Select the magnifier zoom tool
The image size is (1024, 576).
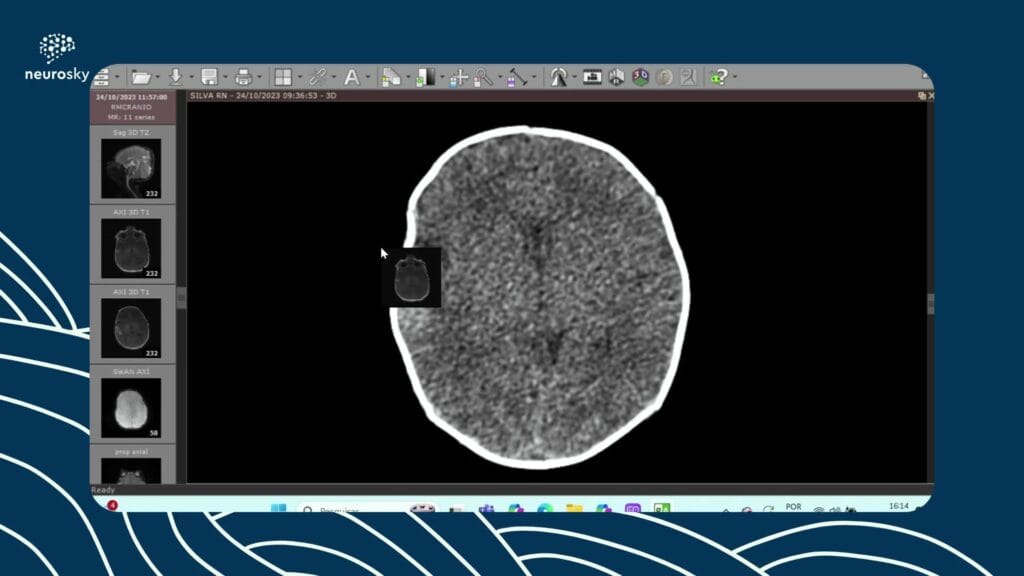[x=482, y=77]
